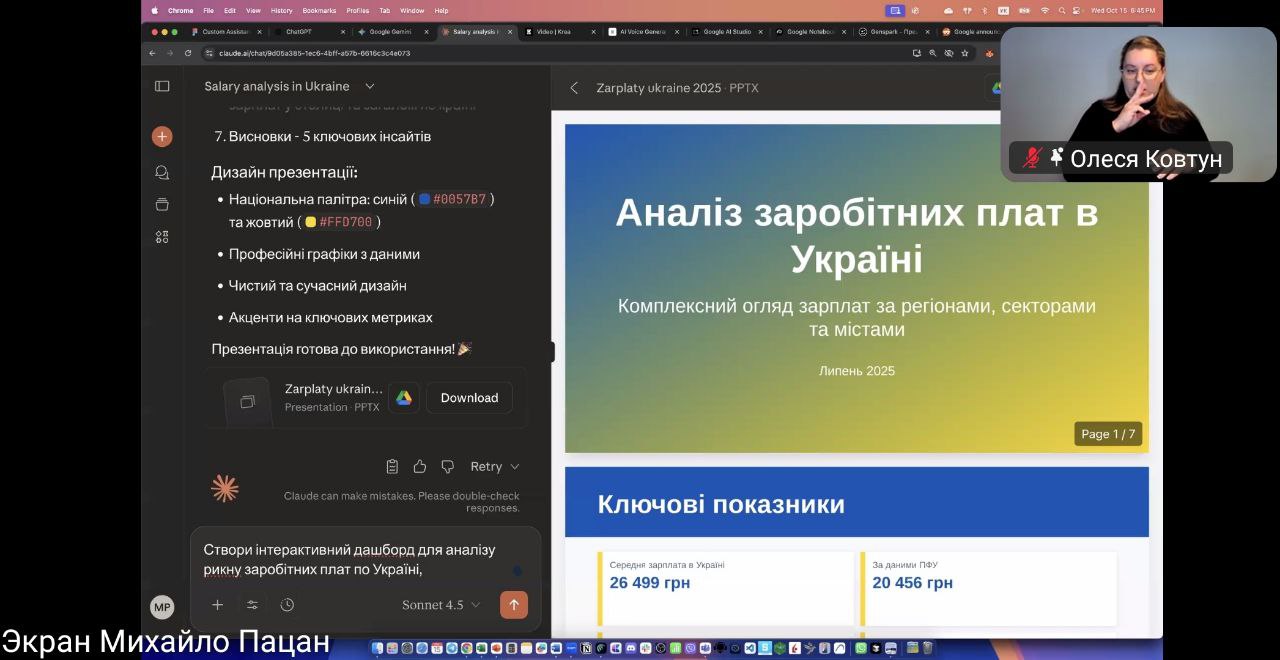Screen dimensions: 1280x660
Task: Click the attach plus icon in the message box
Action: pos(217,604)
